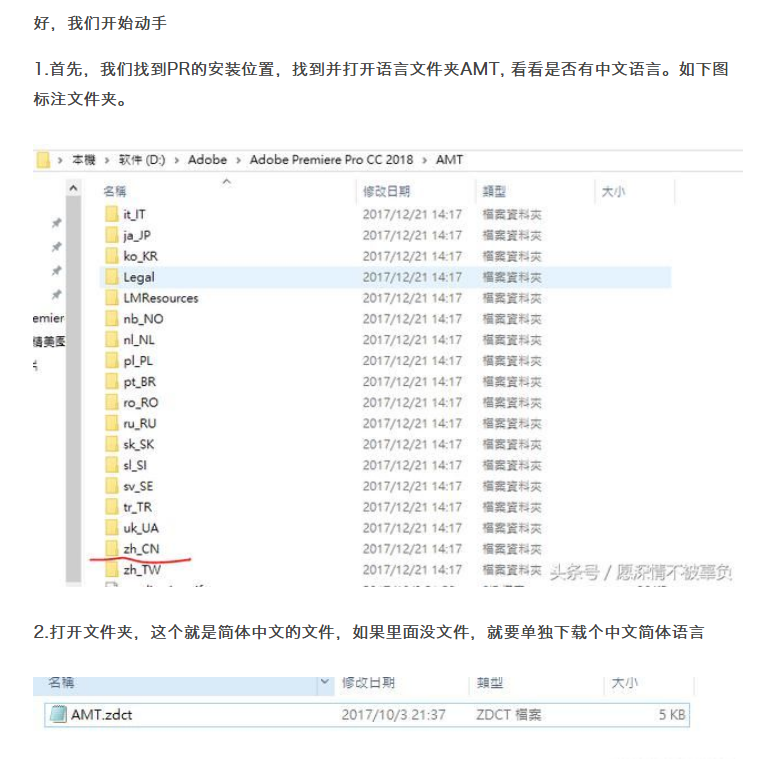
Task: Sort by 修改日期 column header
Action: tap(386, 191)
